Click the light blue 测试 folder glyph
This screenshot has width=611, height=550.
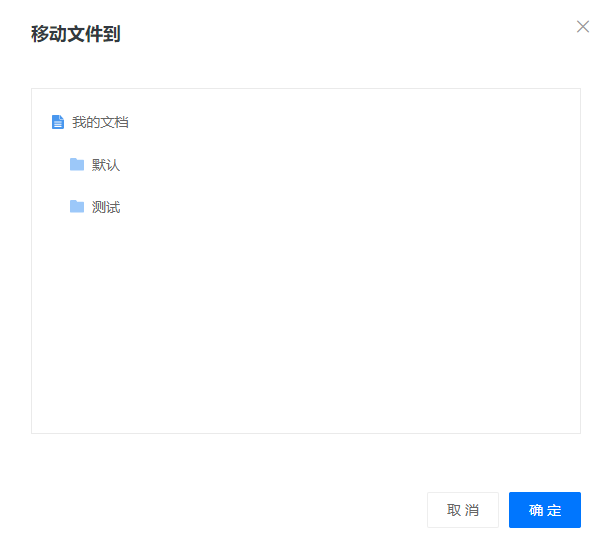77,206
